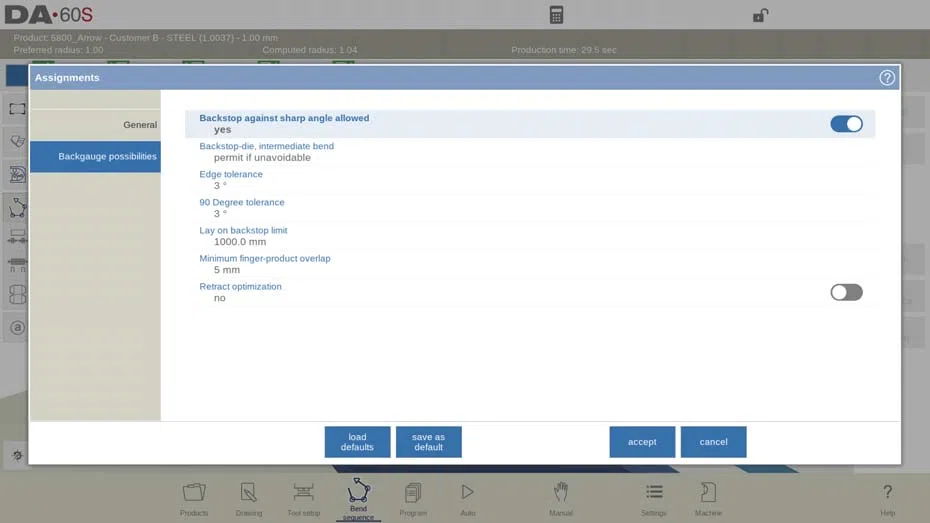Edit Minimum finger-product overlap value

[x=530, y=264]
